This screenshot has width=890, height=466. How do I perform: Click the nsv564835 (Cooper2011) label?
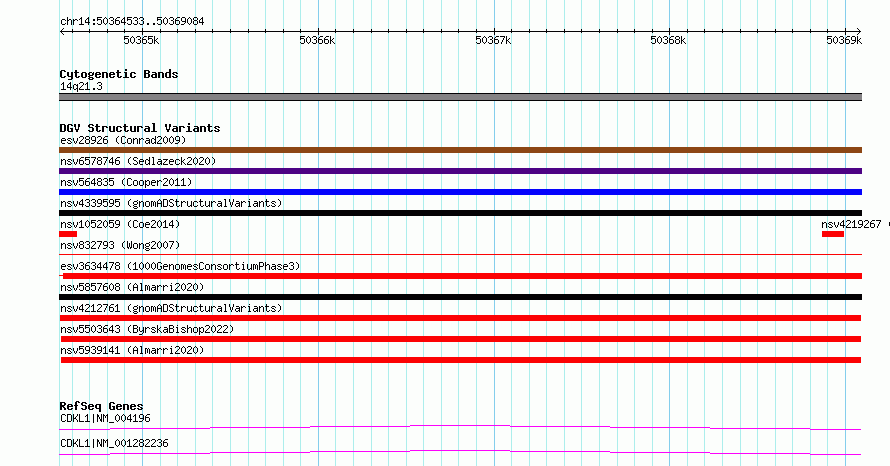126,182
